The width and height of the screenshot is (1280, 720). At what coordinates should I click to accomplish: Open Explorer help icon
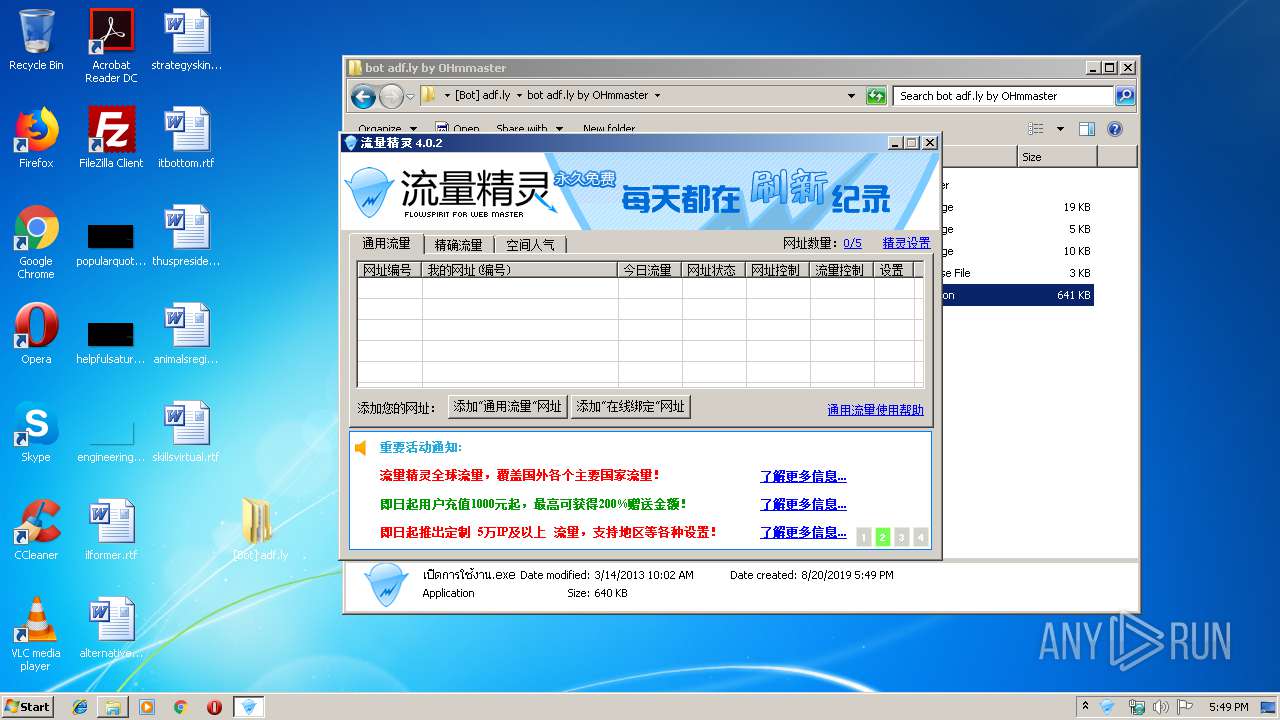tap(1115, 129)
